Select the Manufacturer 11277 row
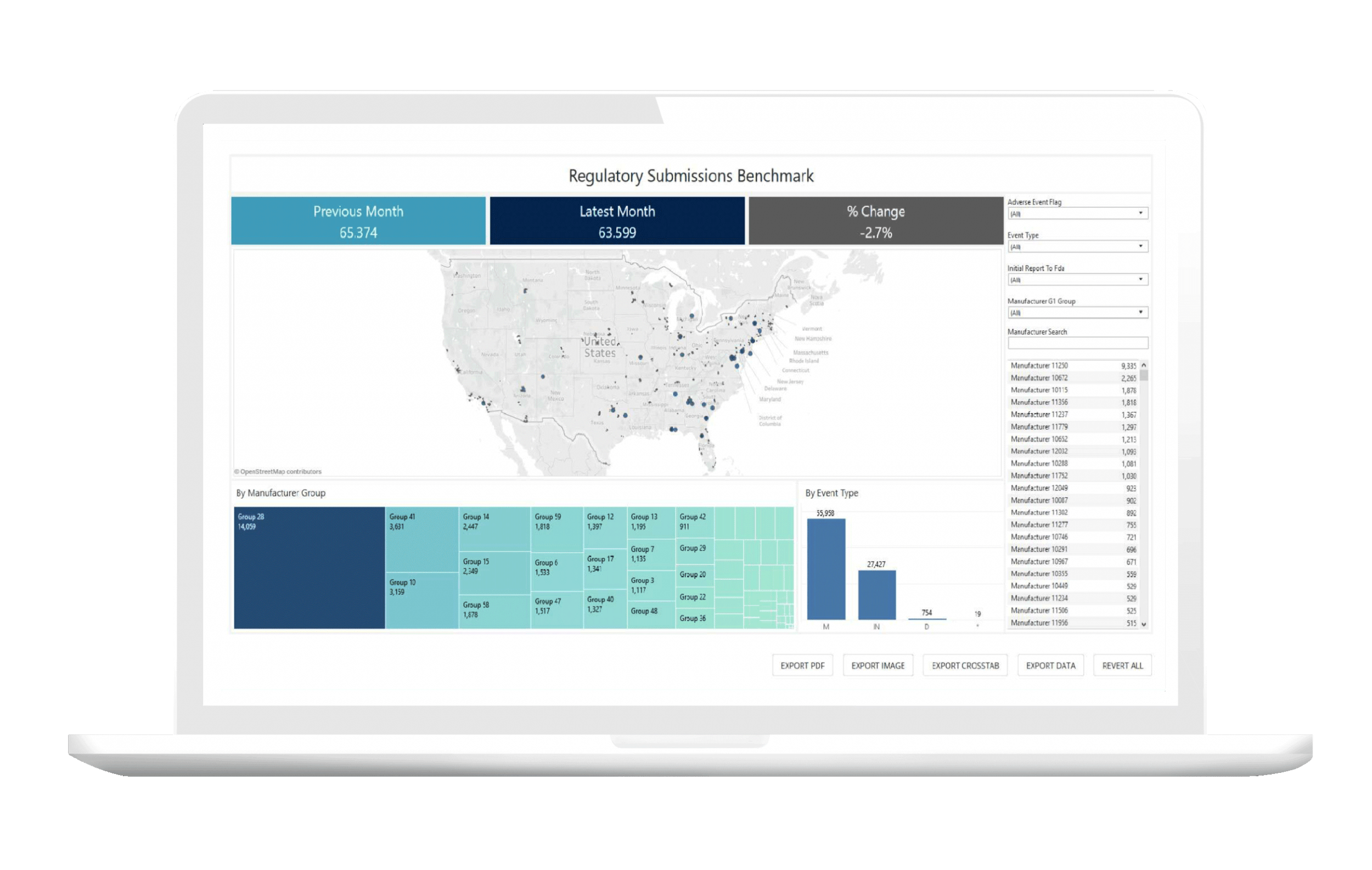 click(1073, 526)
